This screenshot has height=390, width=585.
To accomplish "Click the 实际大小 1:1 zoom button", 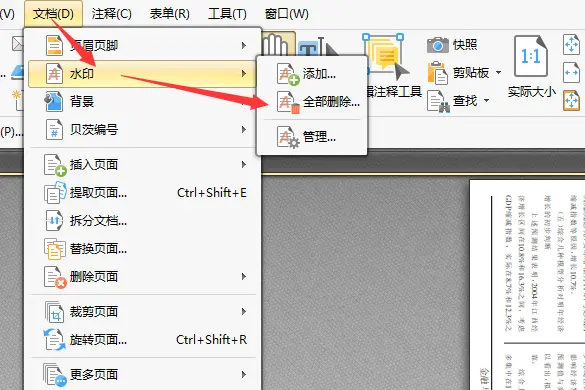I will [x=531, y=66].
